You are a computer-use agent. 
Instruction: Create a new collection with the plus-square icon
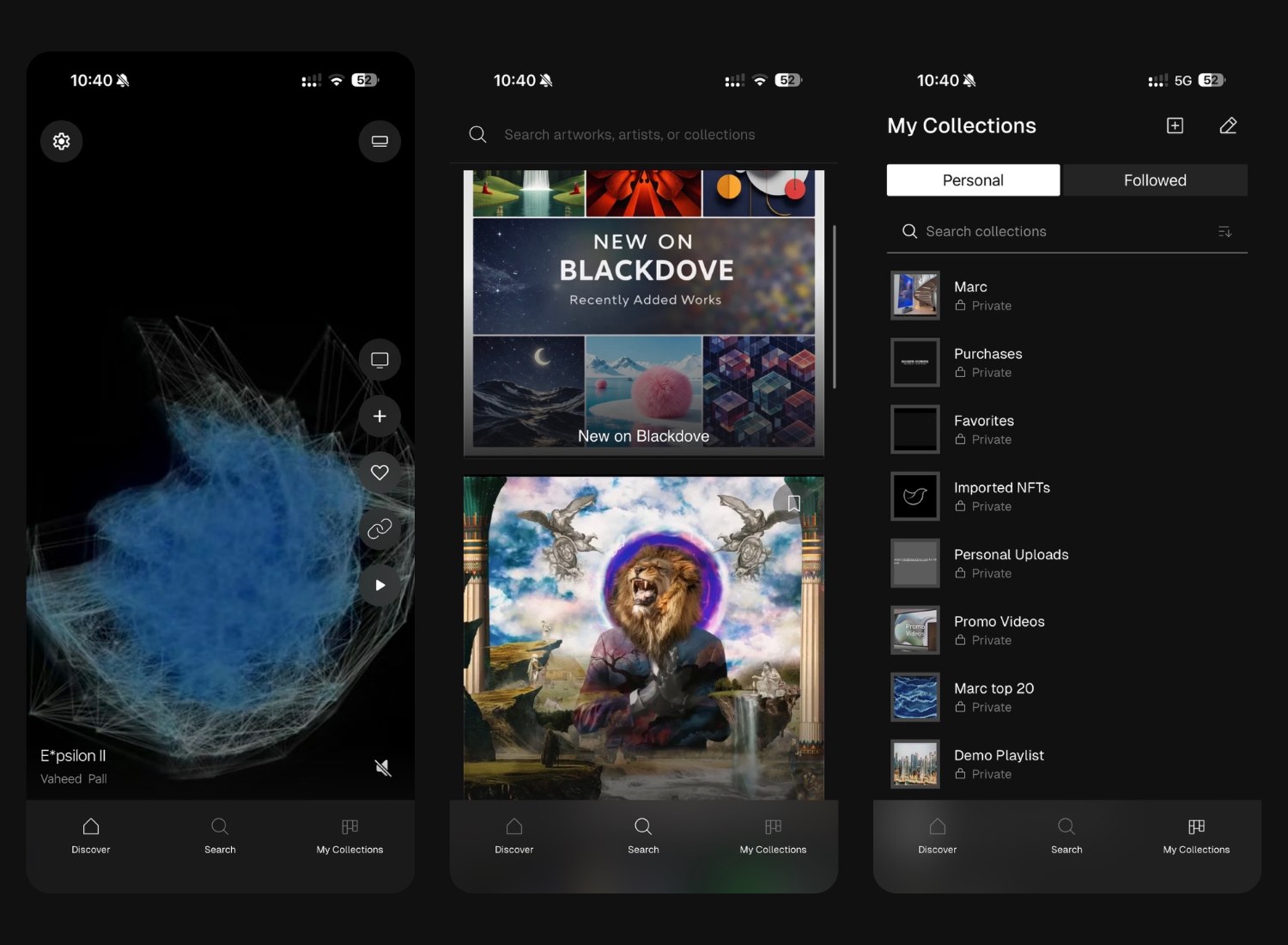pos(1175,125)
